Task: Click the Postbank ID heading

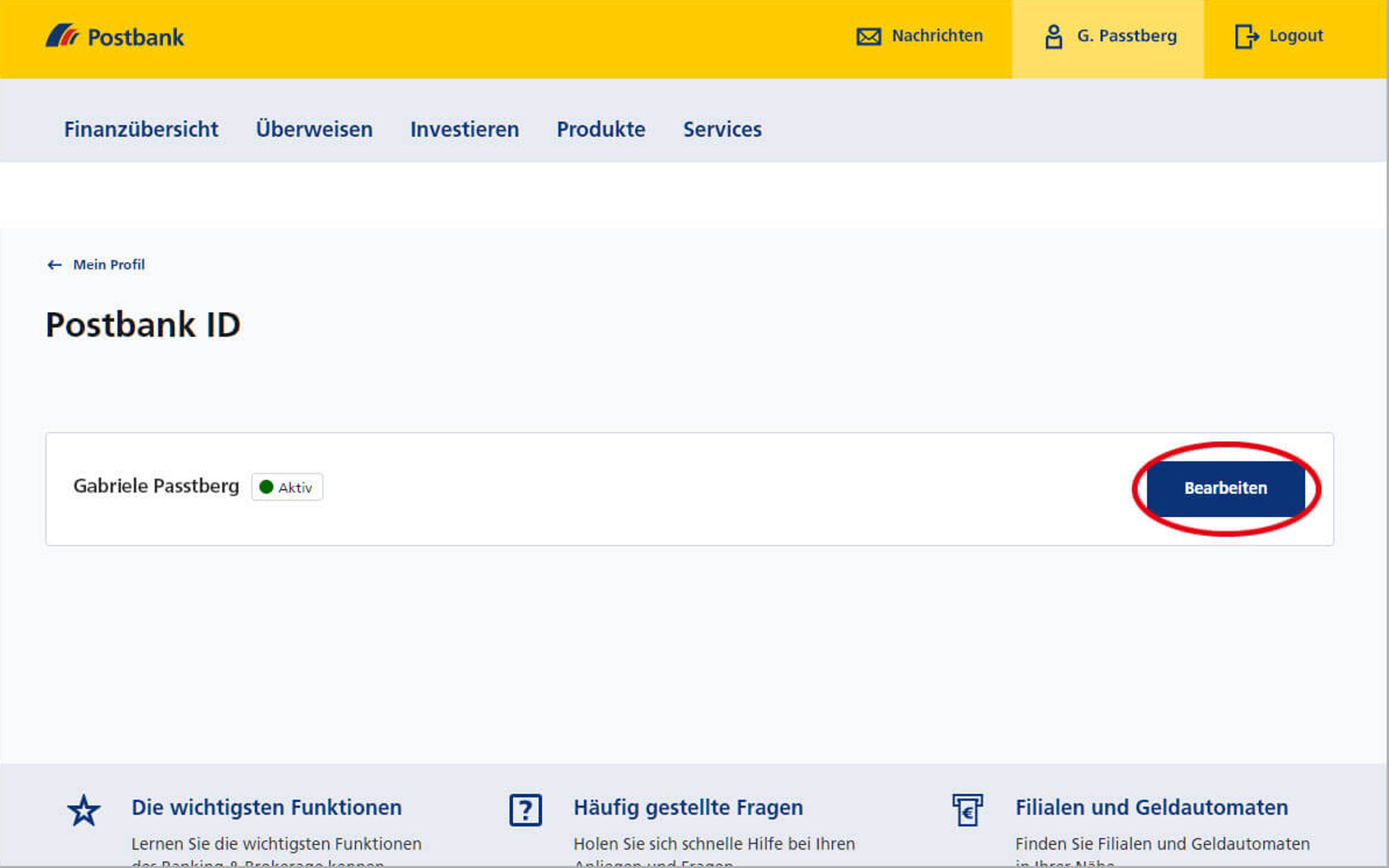Action: pos(143,325)
